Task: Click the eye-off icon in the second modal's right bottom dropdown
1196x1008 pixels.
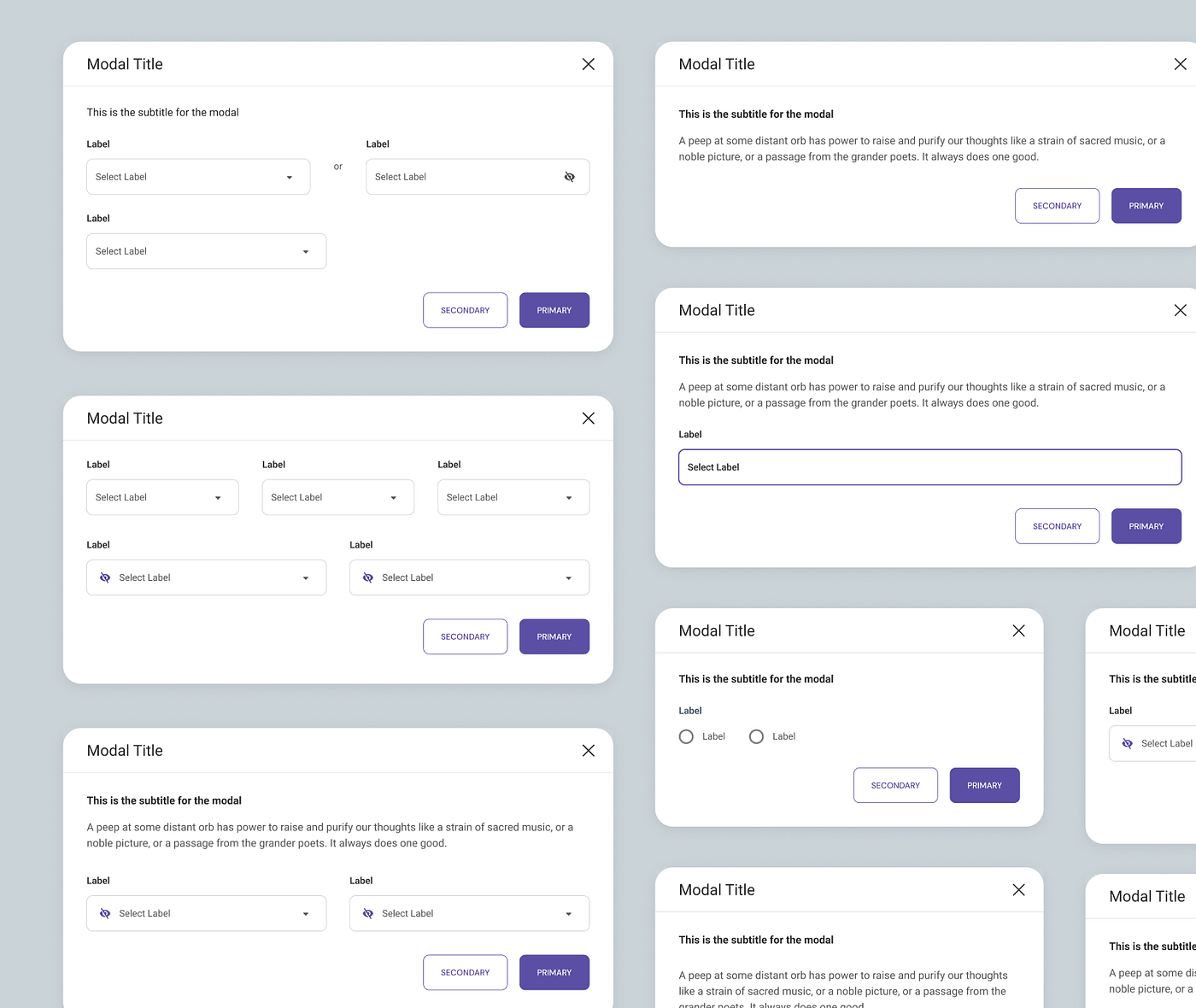Action: 368,577
